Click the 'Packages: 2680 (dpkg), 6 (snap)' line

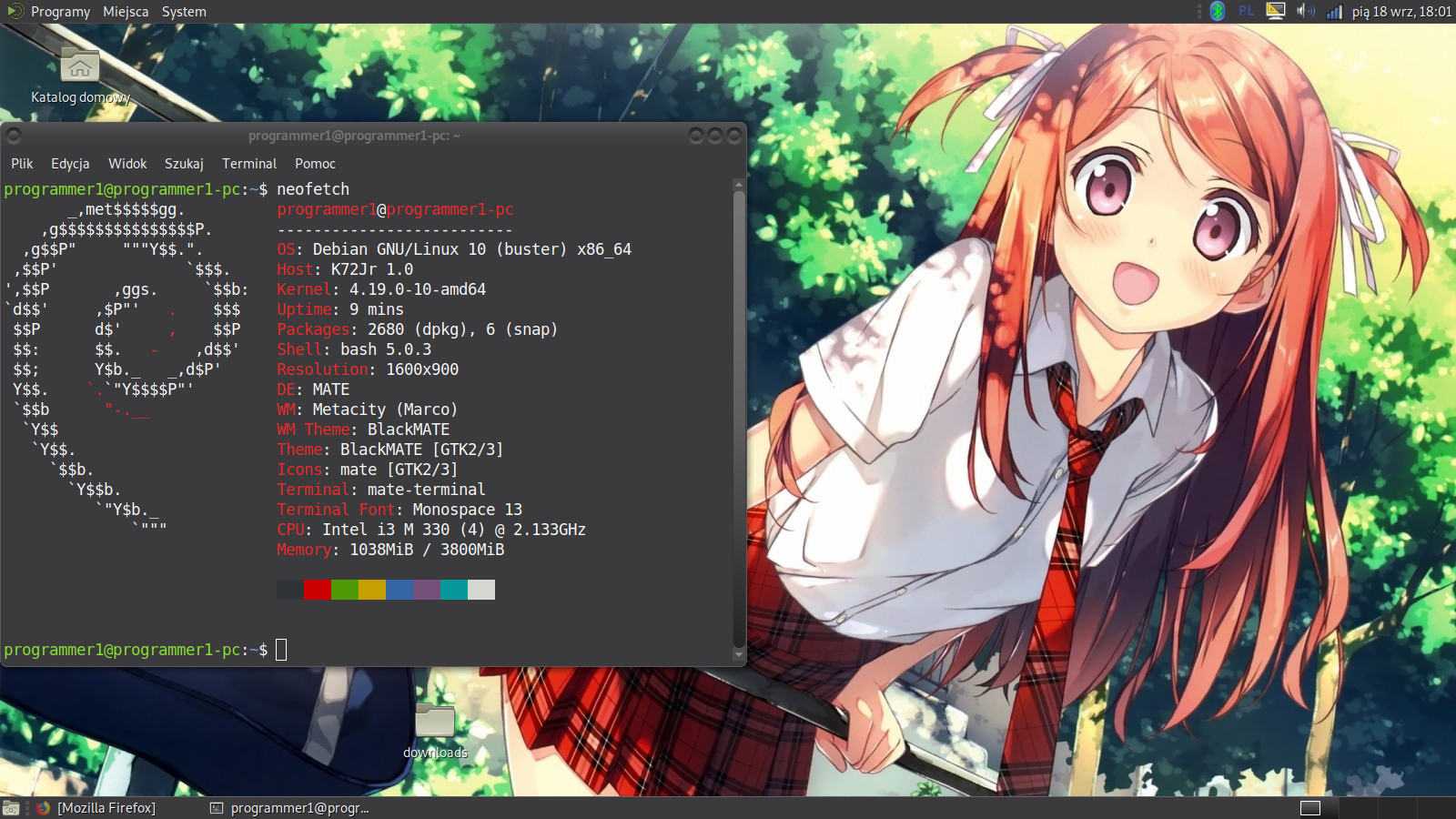[x=418, y=329]
